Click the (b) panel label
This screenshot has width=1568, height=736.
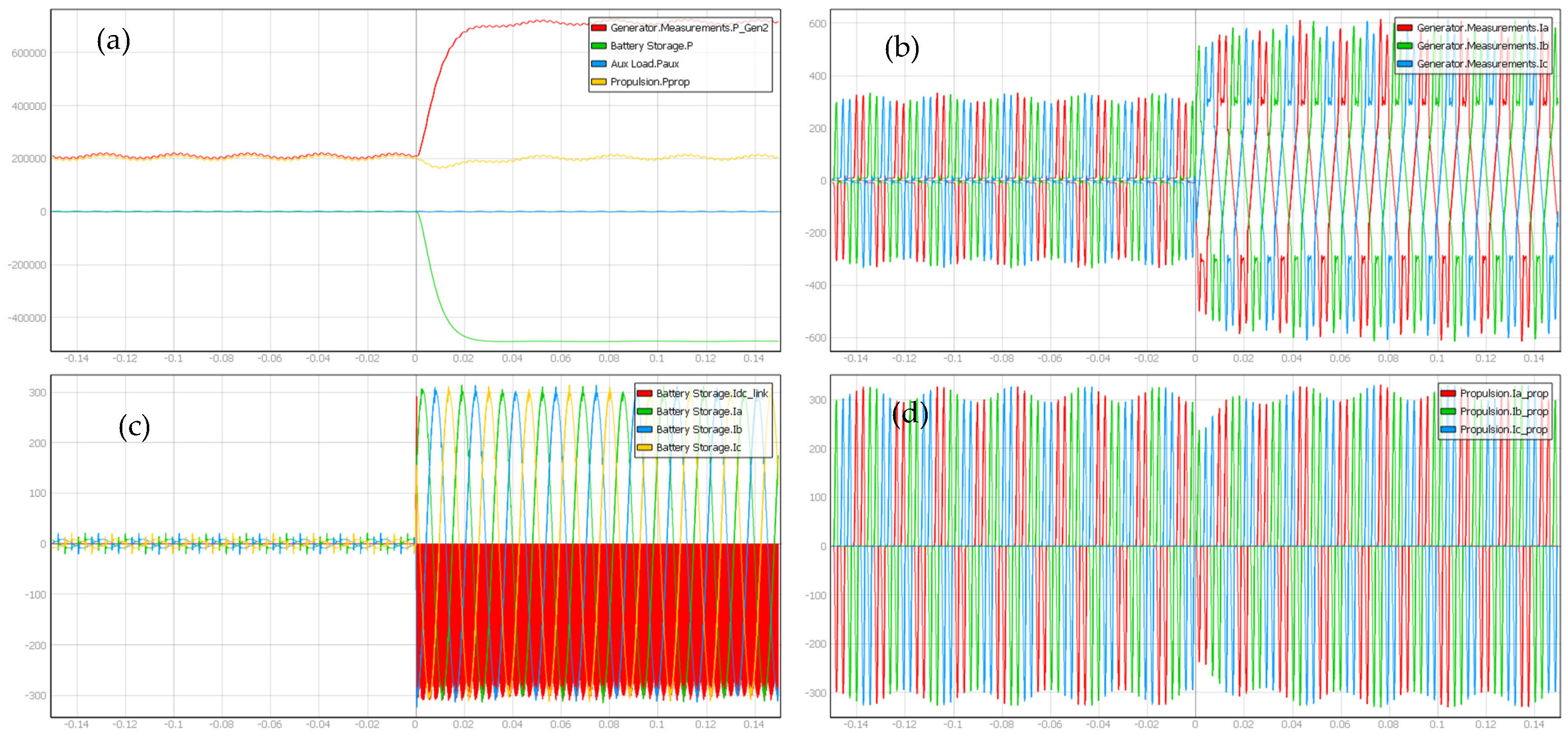901,49
